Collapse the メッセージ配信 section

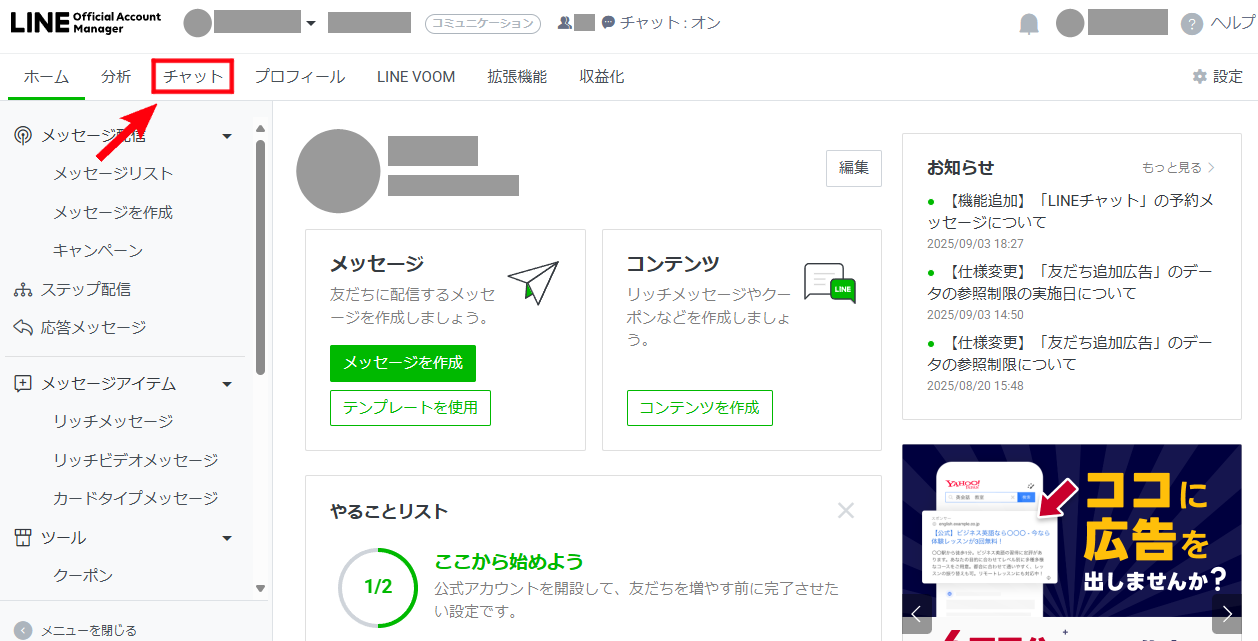(x=227, y=136)
